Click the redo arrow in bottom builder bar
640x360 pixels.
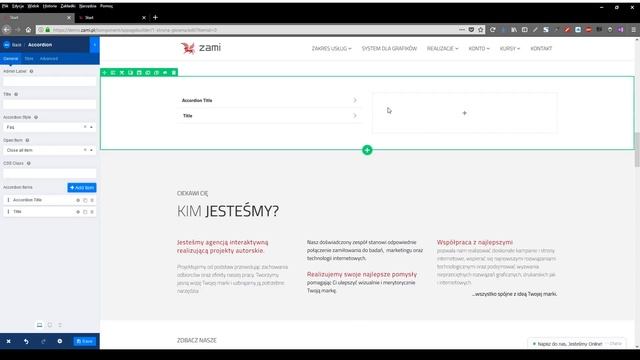[x=43, y=341]
